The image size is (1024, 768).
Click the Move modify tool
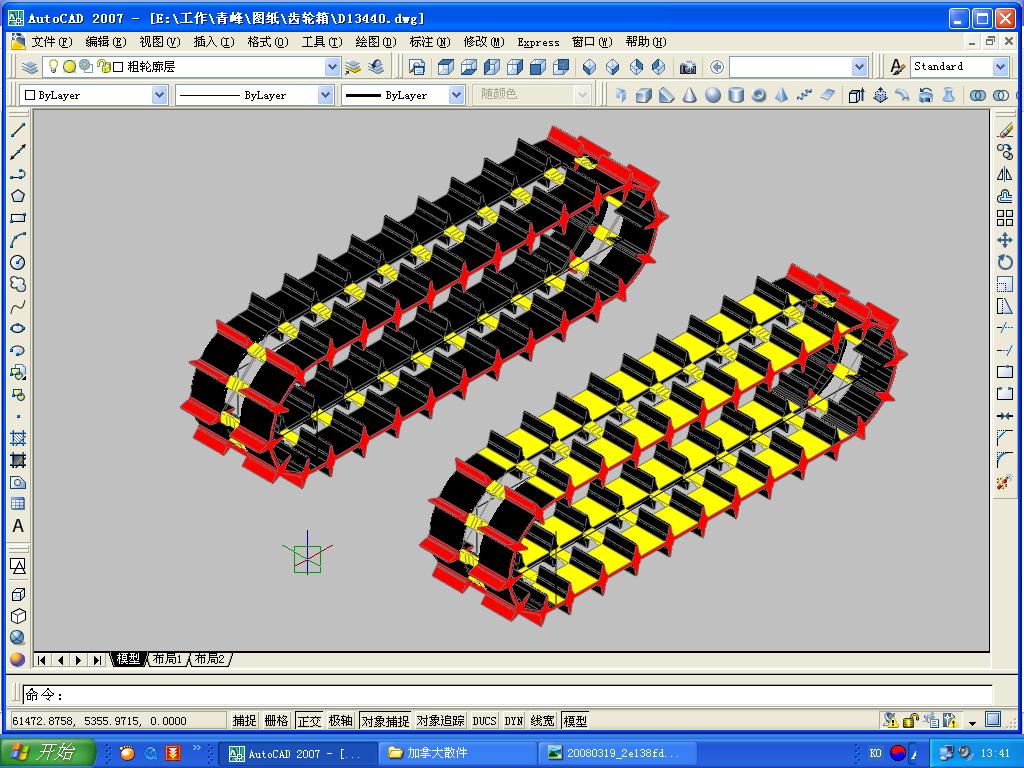click(1005, 240)
